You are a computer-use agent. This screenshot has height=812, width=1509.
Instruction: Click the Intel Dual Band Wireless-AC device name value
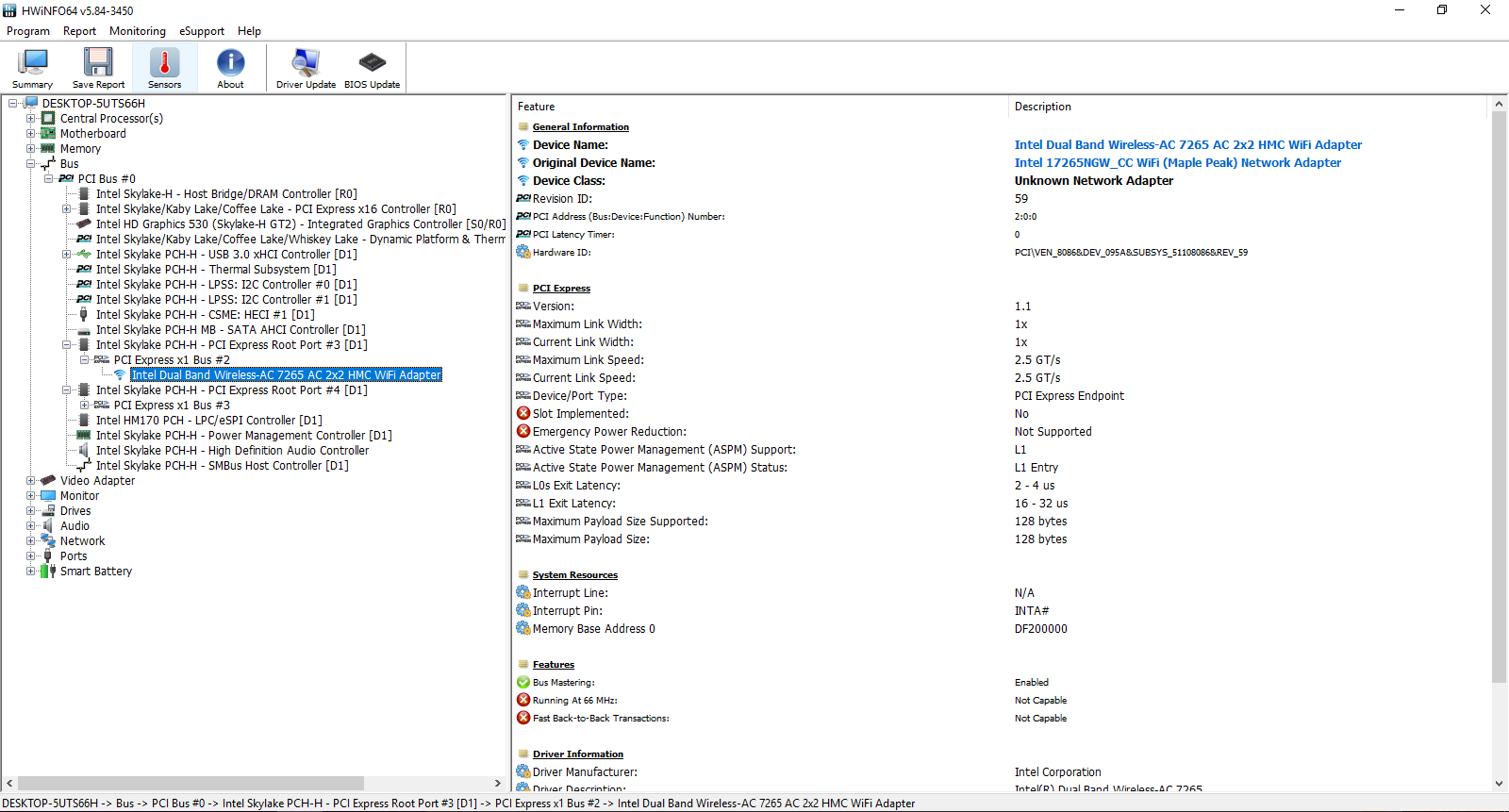tap(1188, 144)
